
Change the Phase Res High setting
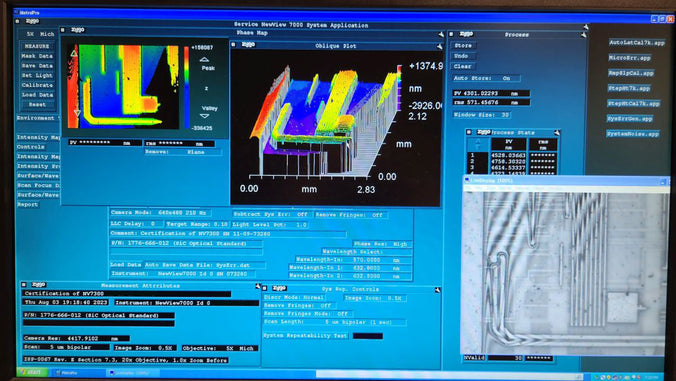tap(382, 244)
